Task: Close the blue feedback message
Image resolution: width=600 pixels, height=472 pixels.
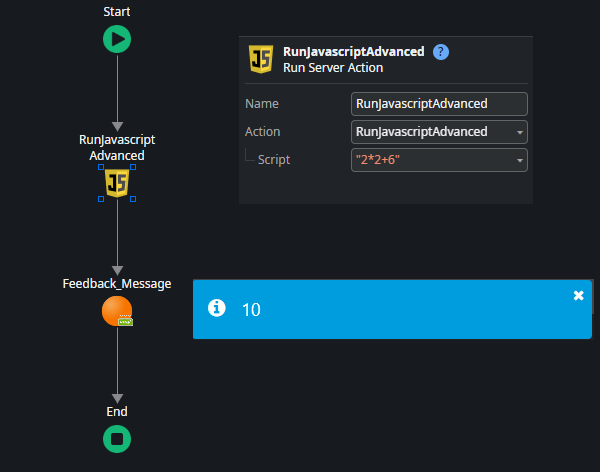Action: 578,295
